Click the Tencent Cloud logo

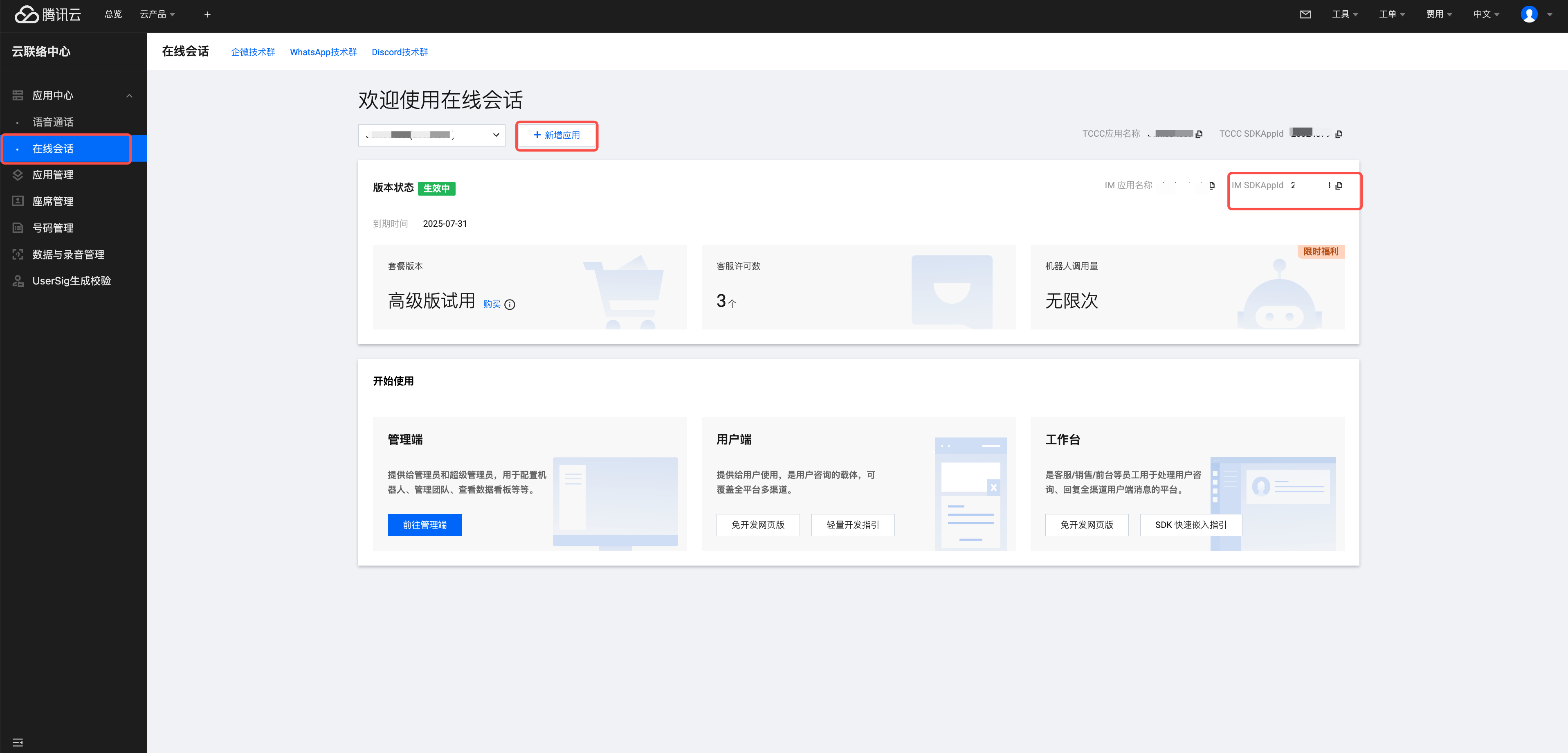[47, 14]
